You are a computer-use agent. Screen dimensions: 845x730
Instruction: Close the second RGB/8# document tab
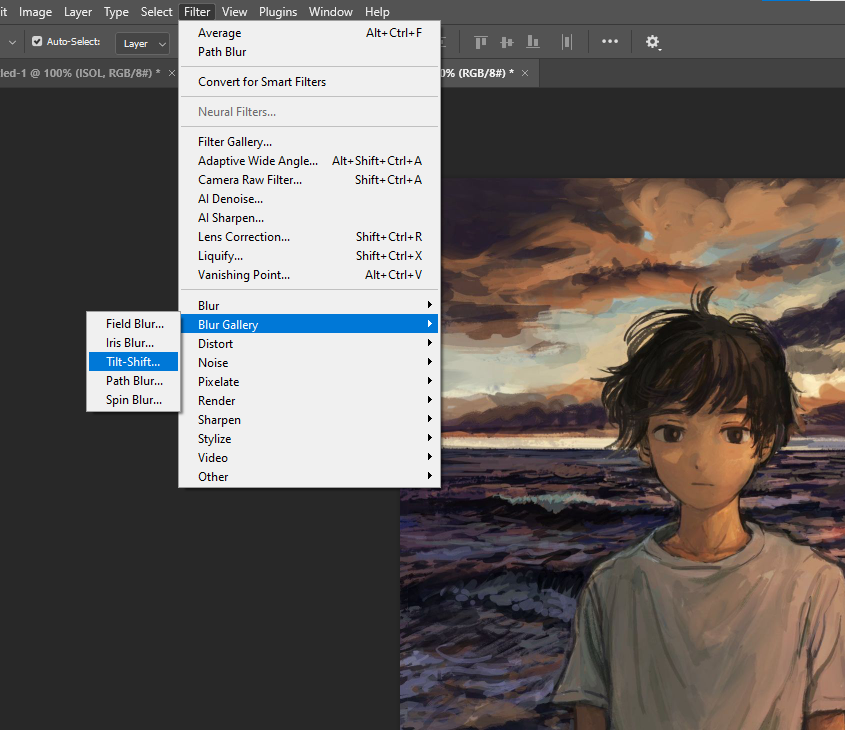(x=525, y=73)
